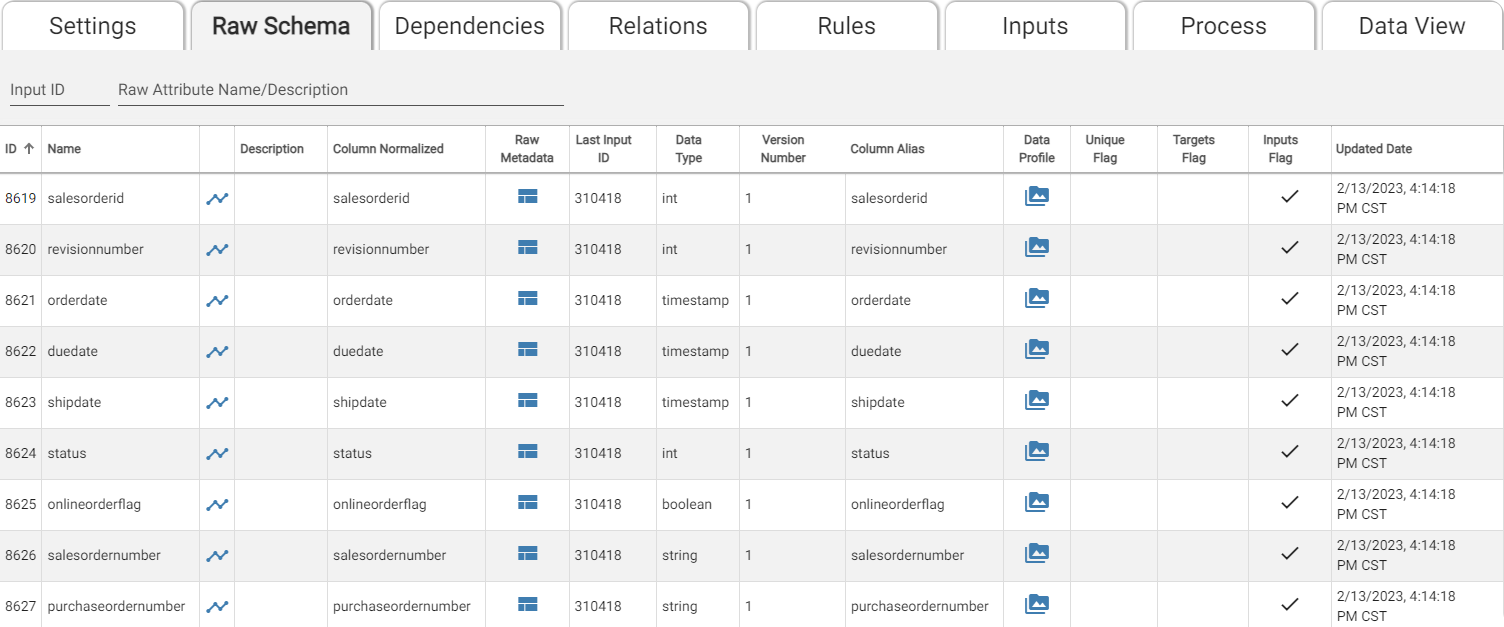The height and width of the screenshot is (627, 1504).
Task: Toggle Inputs Flag checkmark for salesordernumber row
Action: click(x=1289, y=554)
